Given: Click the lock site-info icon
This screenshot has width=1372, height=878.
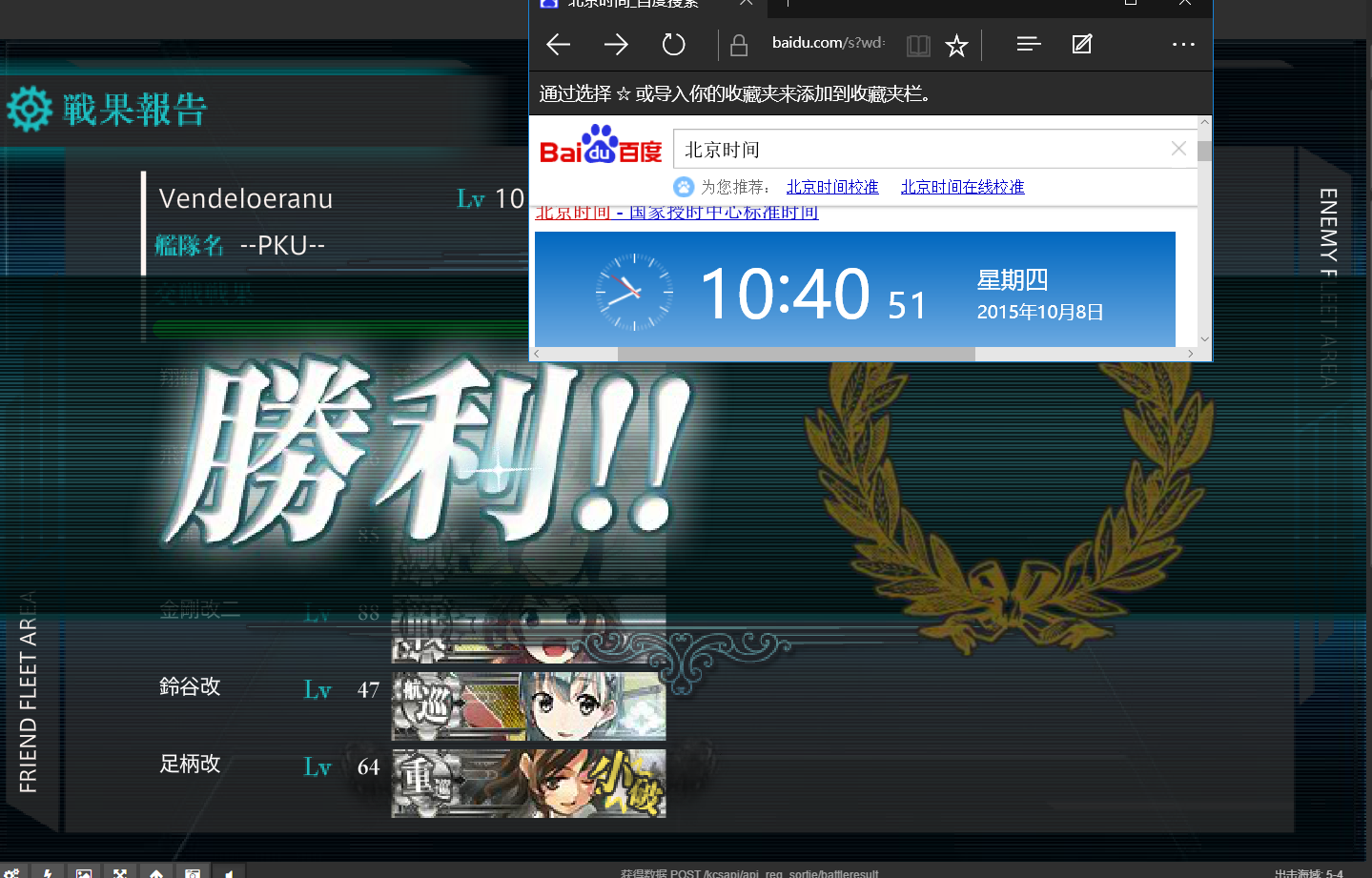Looking at the screenshot, I should [x=739, y=45].
